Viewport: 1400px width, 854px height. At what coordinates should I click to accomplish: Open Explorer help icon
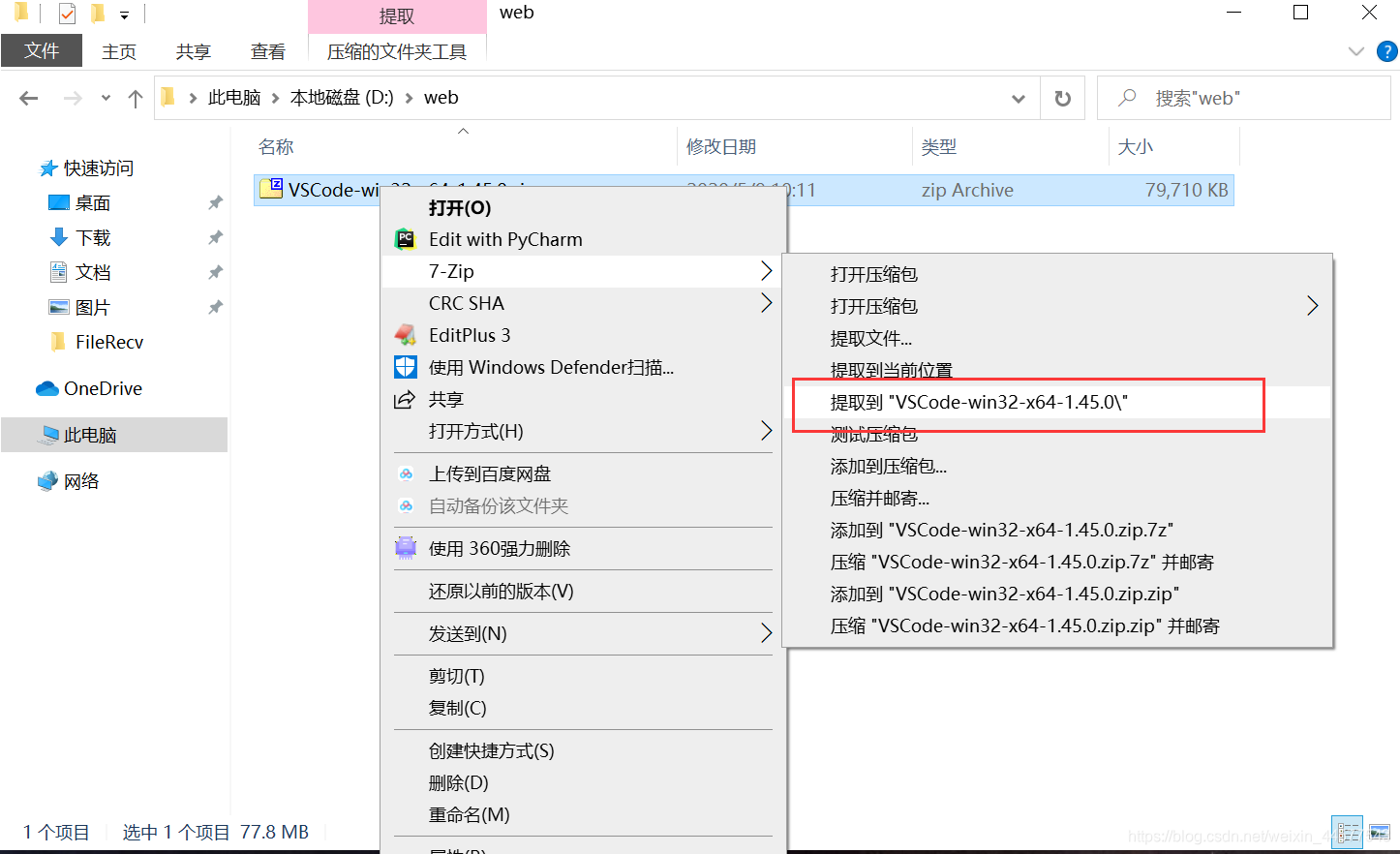[x=1386, y=51]
